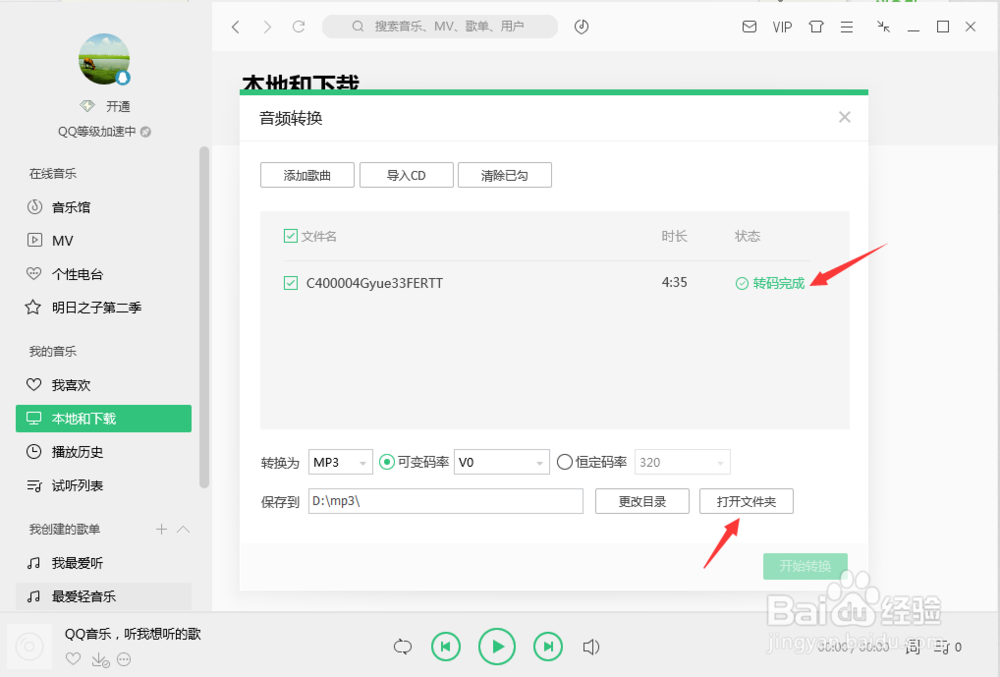Click the 打开文件夹 button

[x=746, y=501]
